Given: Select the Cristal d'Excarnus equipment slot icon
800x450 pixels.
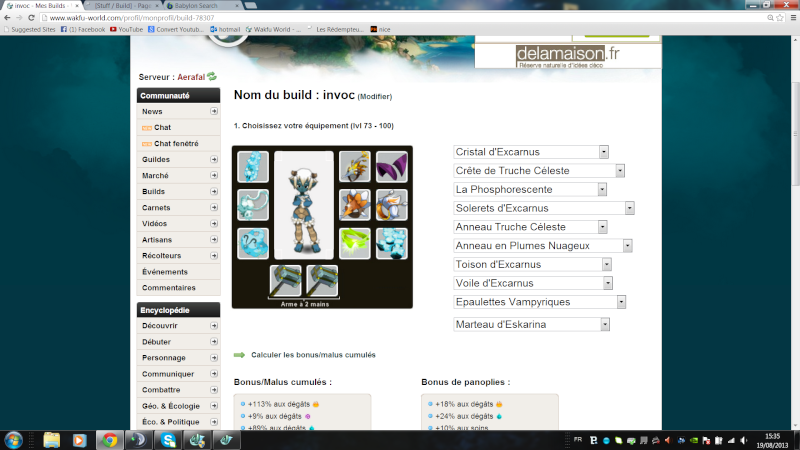Looking at the screenshot, I should click(253, 166).
